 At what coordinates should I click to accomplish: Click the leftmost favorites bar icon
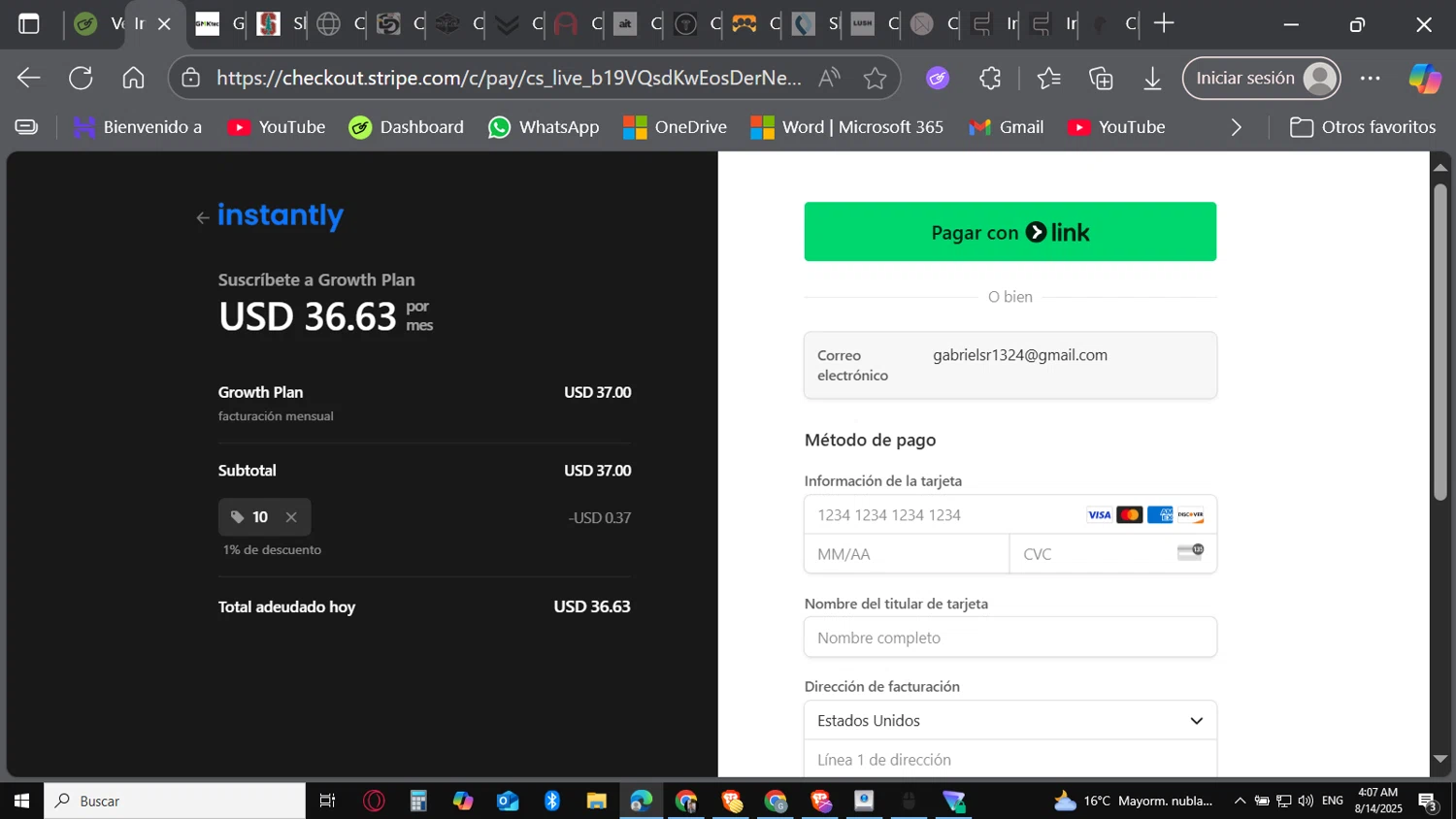click(26, 127)
